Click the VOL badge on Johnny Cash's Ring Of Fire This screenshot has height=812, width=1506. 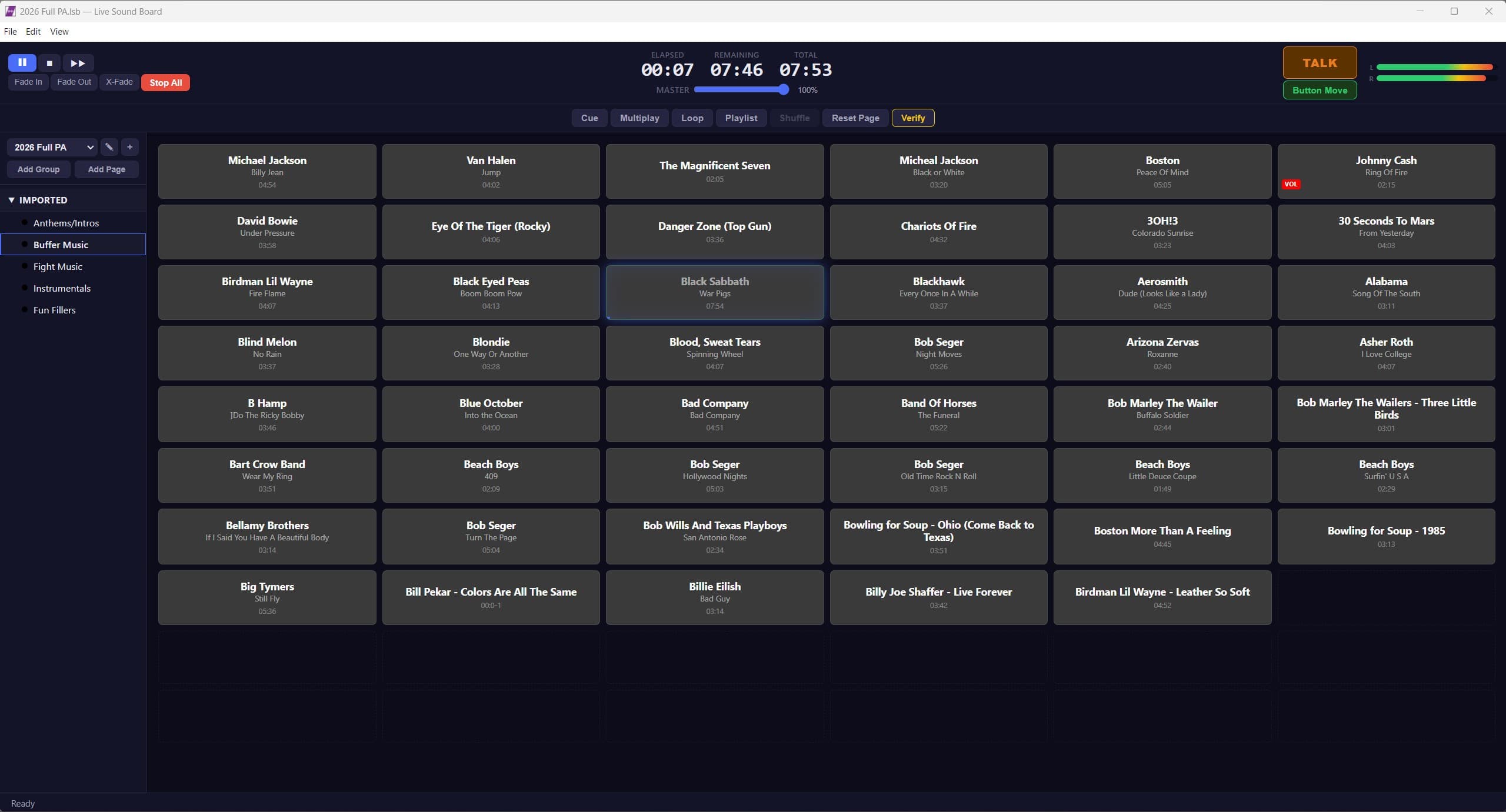1292,183
